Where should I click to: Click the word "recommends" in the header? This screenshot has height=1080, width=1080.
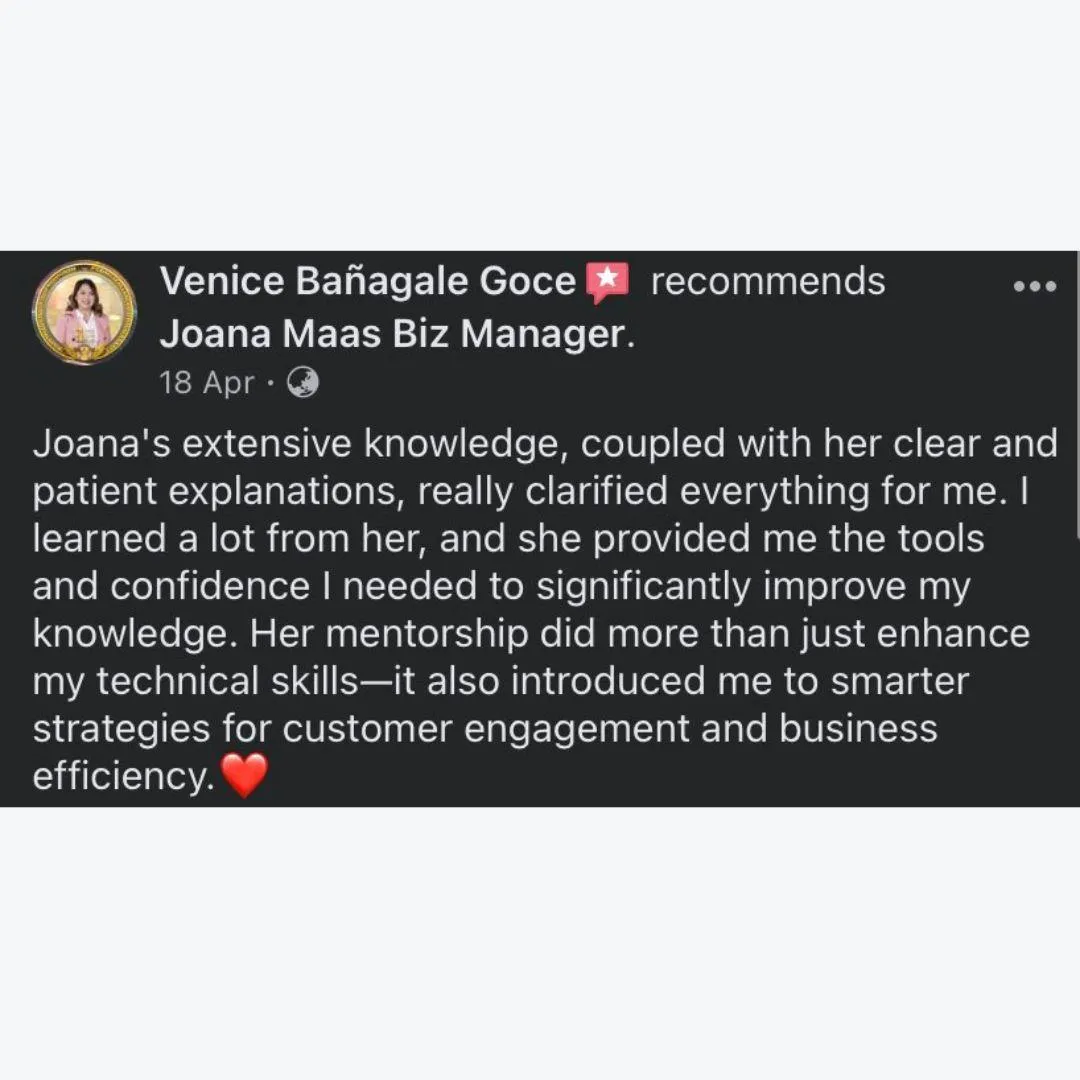pyautogui.click(x=768, y=282)
